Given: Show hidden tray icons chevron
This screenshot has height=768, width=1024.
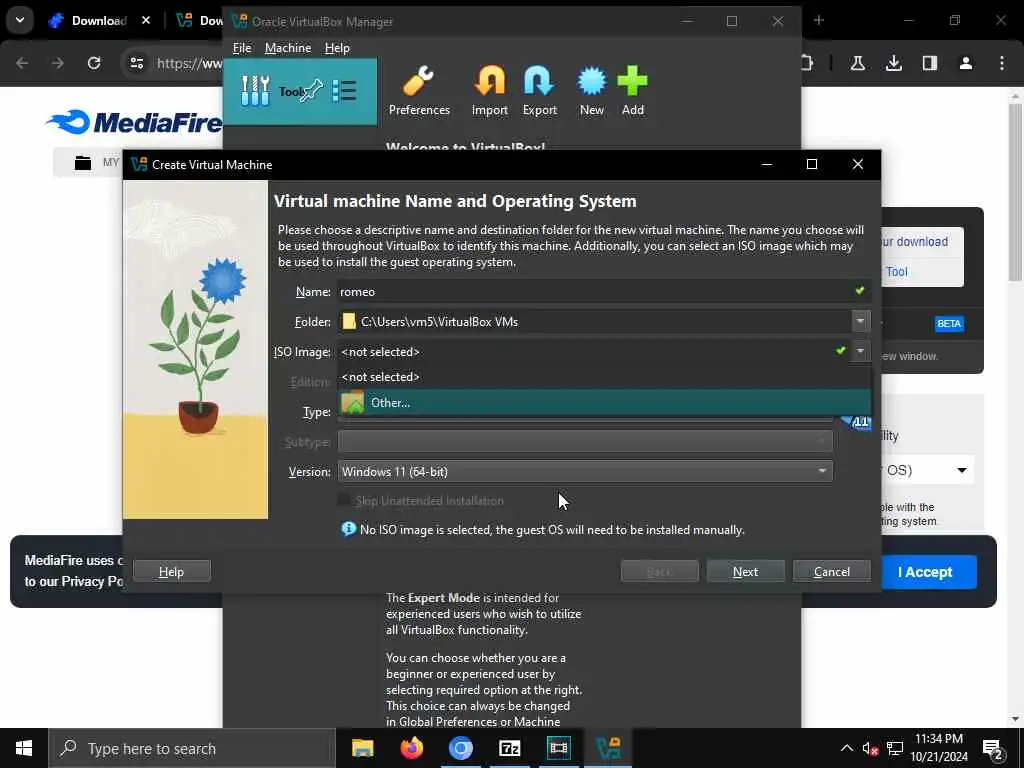Looking at the screenshot, I should point(846,748).
